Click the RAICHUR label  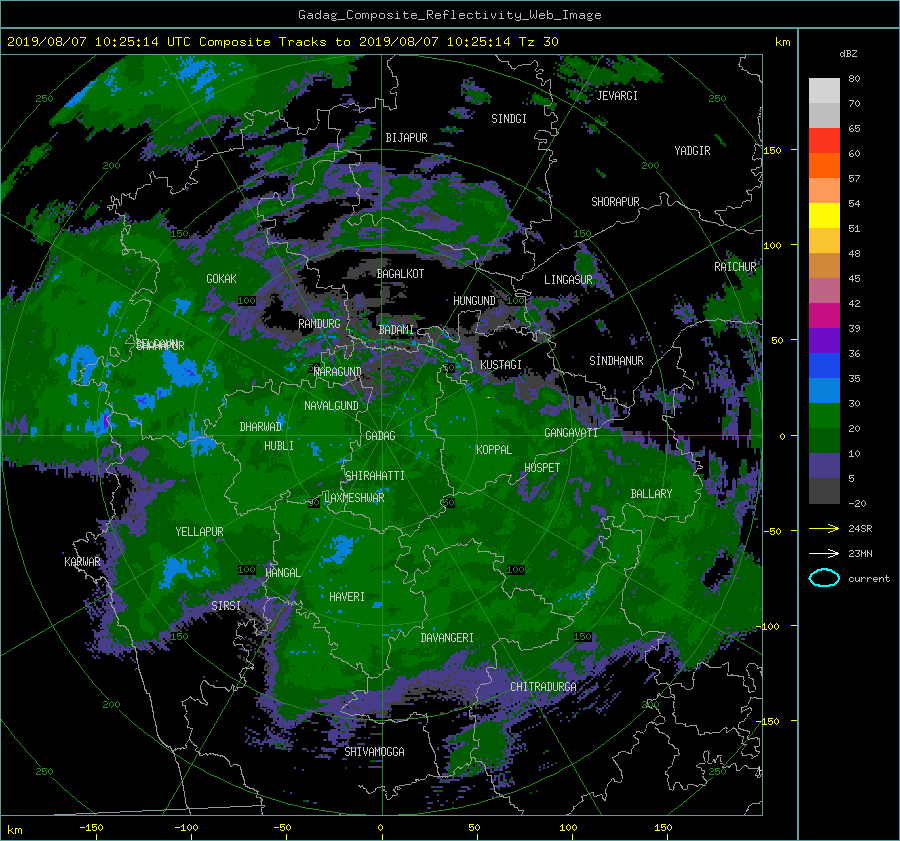pyautogui.click(x=735, y=267)
